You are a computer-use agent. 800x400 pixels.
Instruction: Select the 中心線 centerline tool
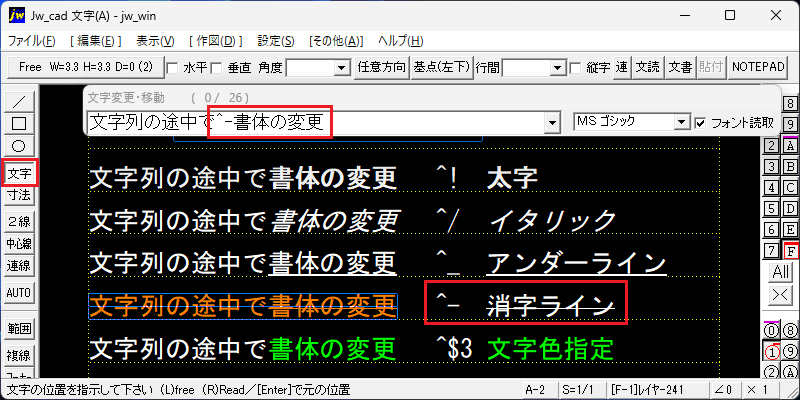coord(19,243)
